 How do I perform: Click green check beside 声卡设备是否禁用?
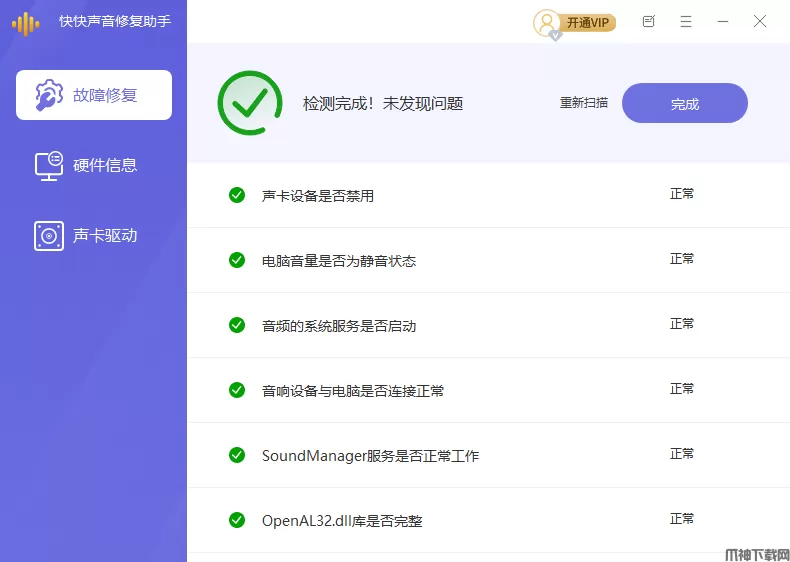click(x=237, y=195)
